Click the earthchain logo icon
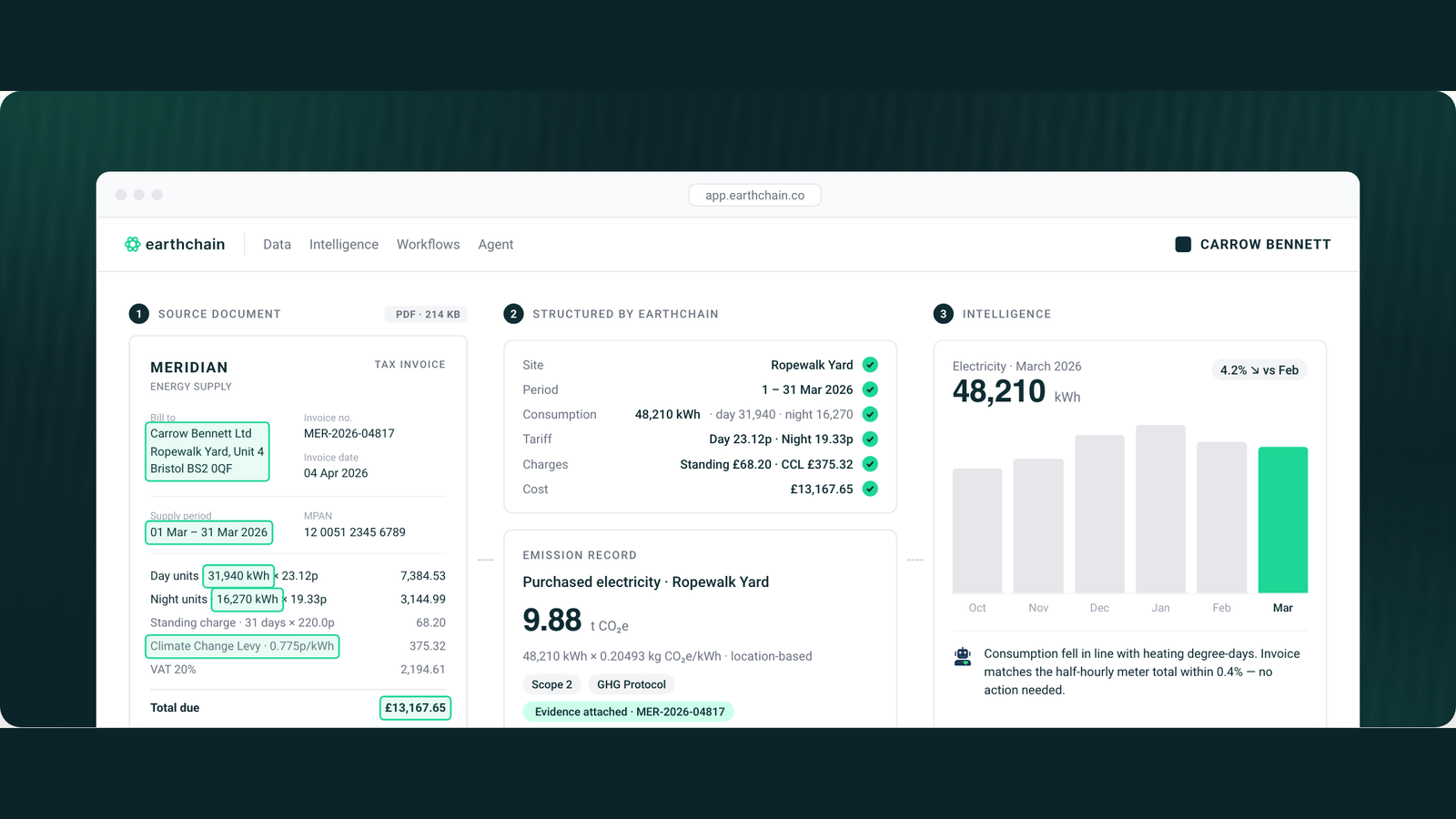1456x819 pixels. (133, 244)
